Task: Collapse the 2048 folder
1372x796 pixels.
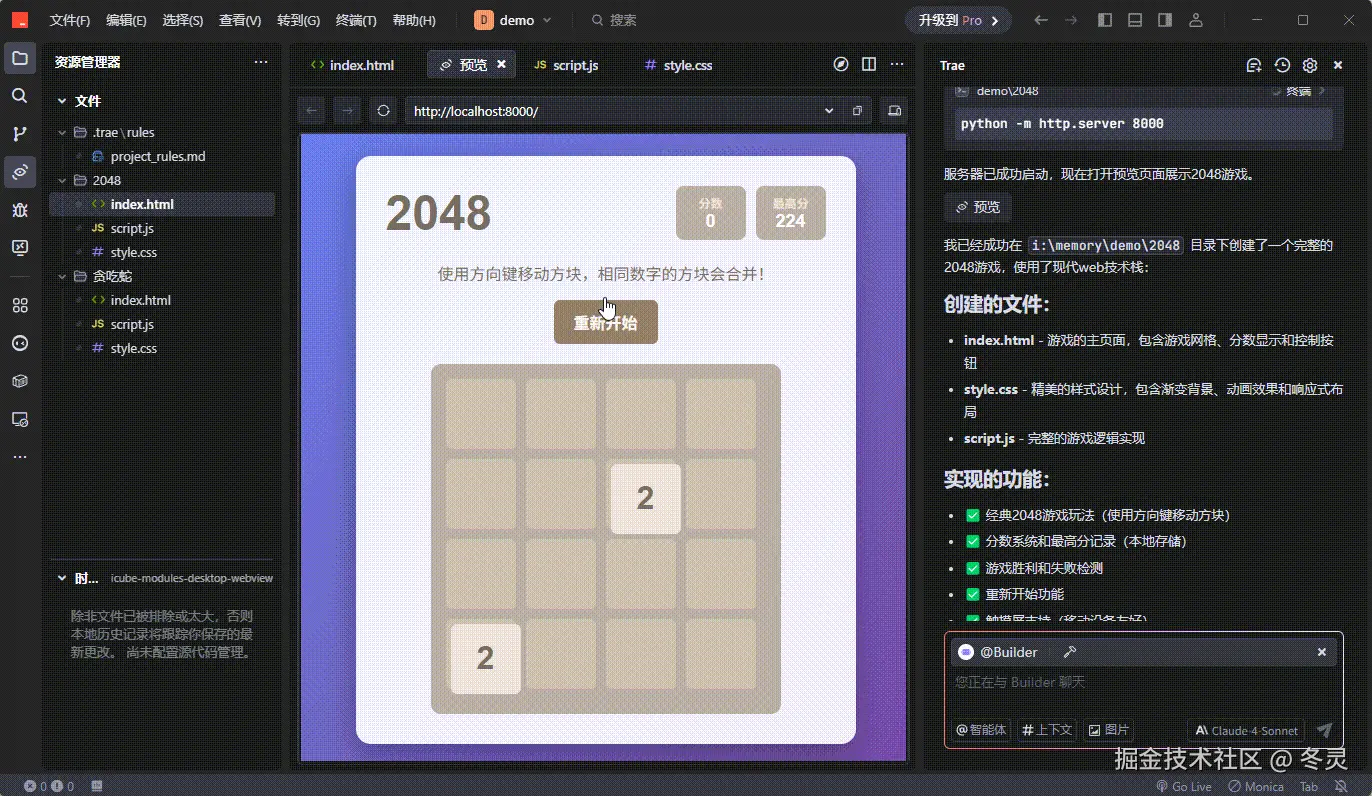Action: 62,180
